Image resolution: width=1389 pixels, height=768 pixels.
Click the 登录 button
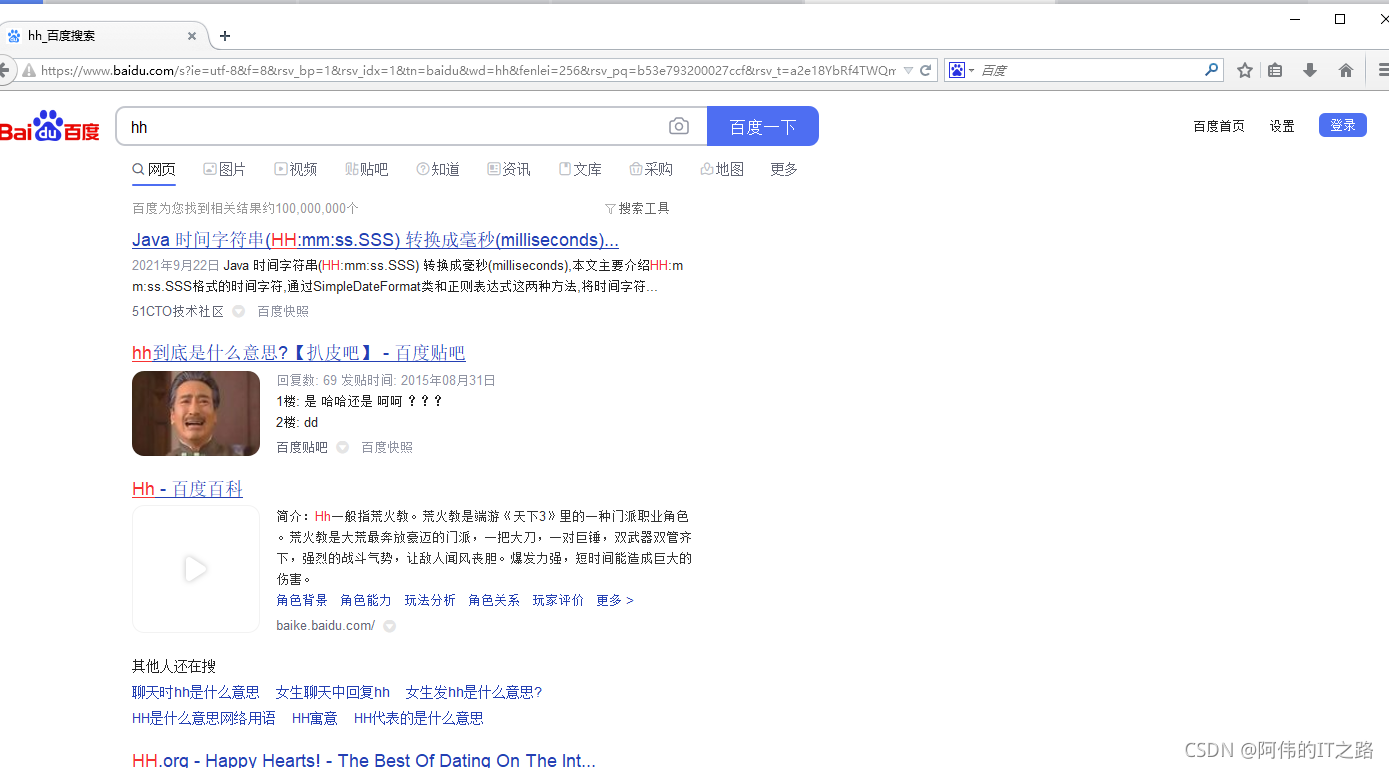point(1342,124)
